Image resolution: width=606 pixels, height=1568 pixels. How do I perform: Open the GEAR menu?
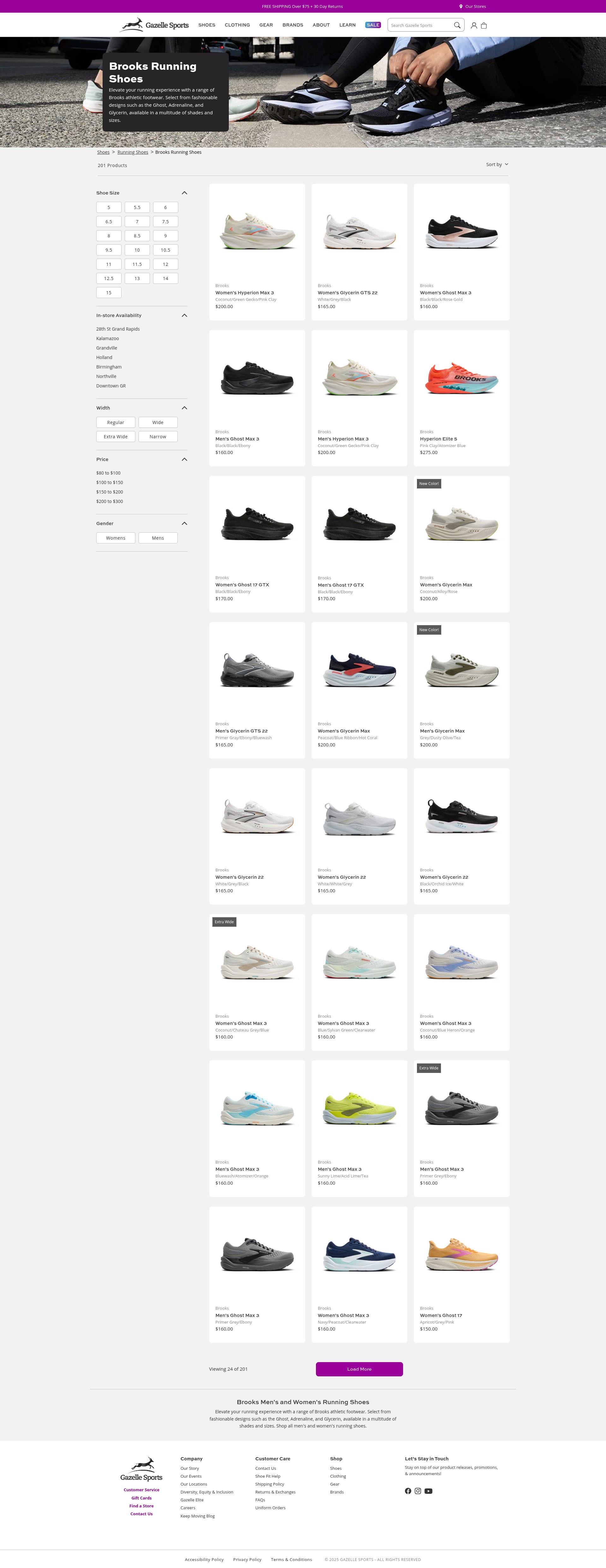coord(266,25)
